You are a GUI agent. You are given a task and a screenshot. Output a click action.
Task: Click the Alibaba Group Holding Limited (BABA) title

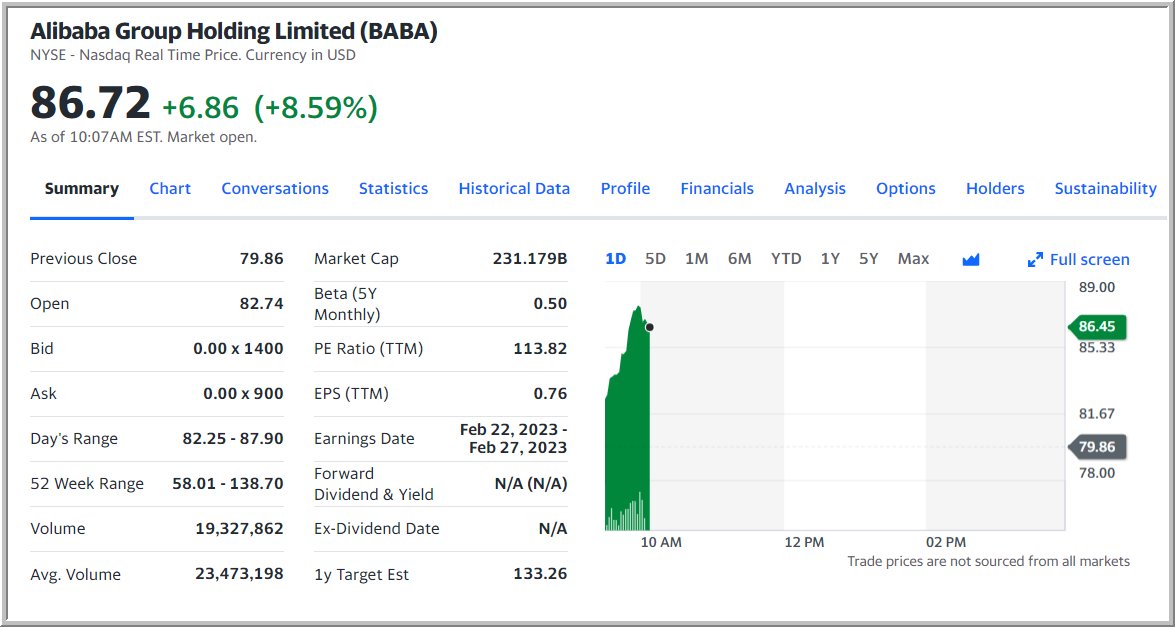point(234,31)
